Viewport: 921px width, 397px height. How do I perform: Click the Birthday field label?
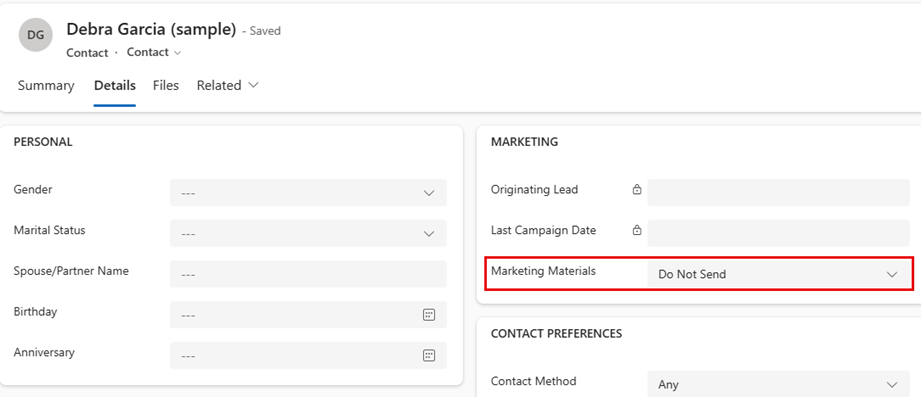35,312
